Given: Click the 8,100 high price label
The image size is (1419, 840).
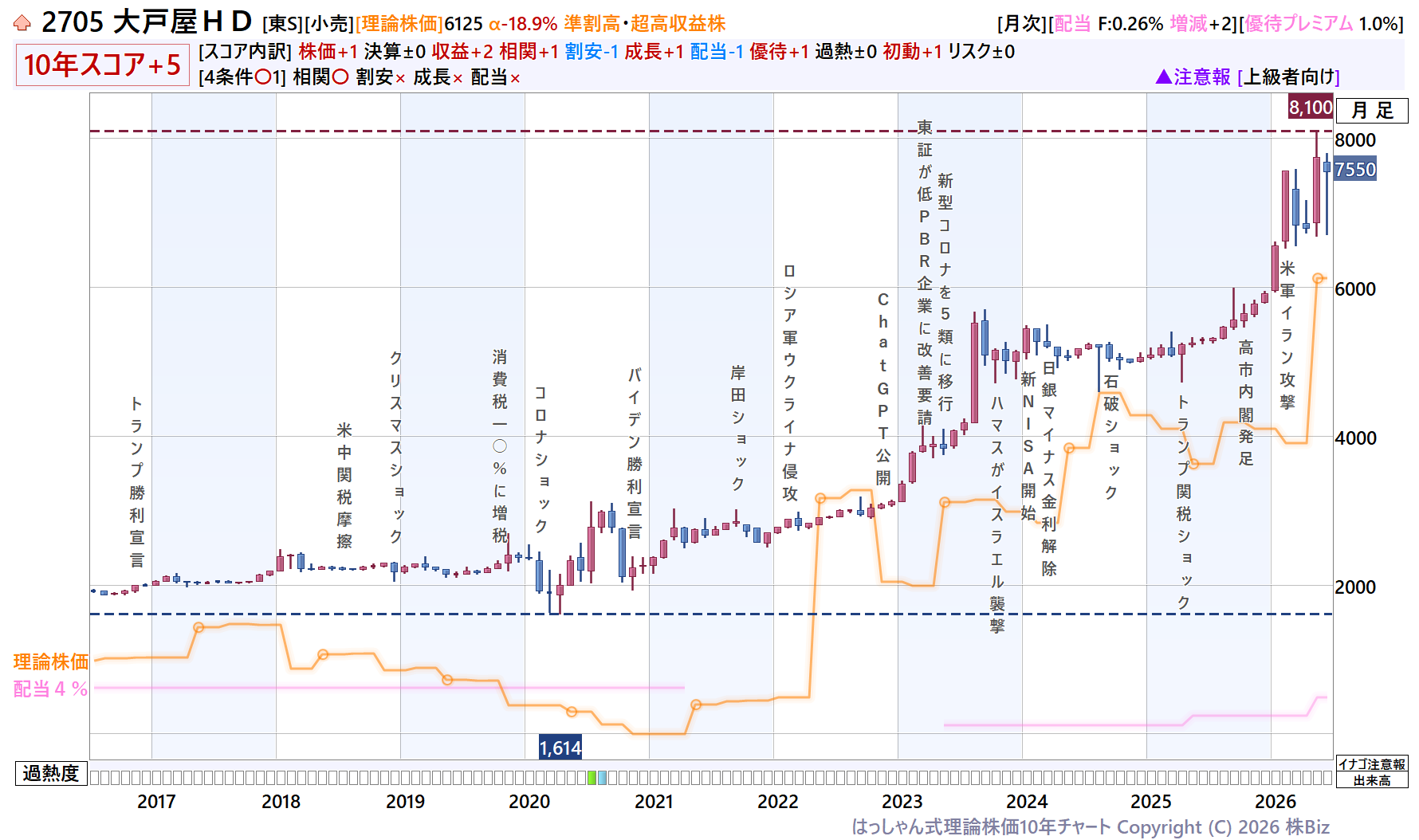Looking at the screenshot, I should pyautogui.click(x=1311, y=107).
